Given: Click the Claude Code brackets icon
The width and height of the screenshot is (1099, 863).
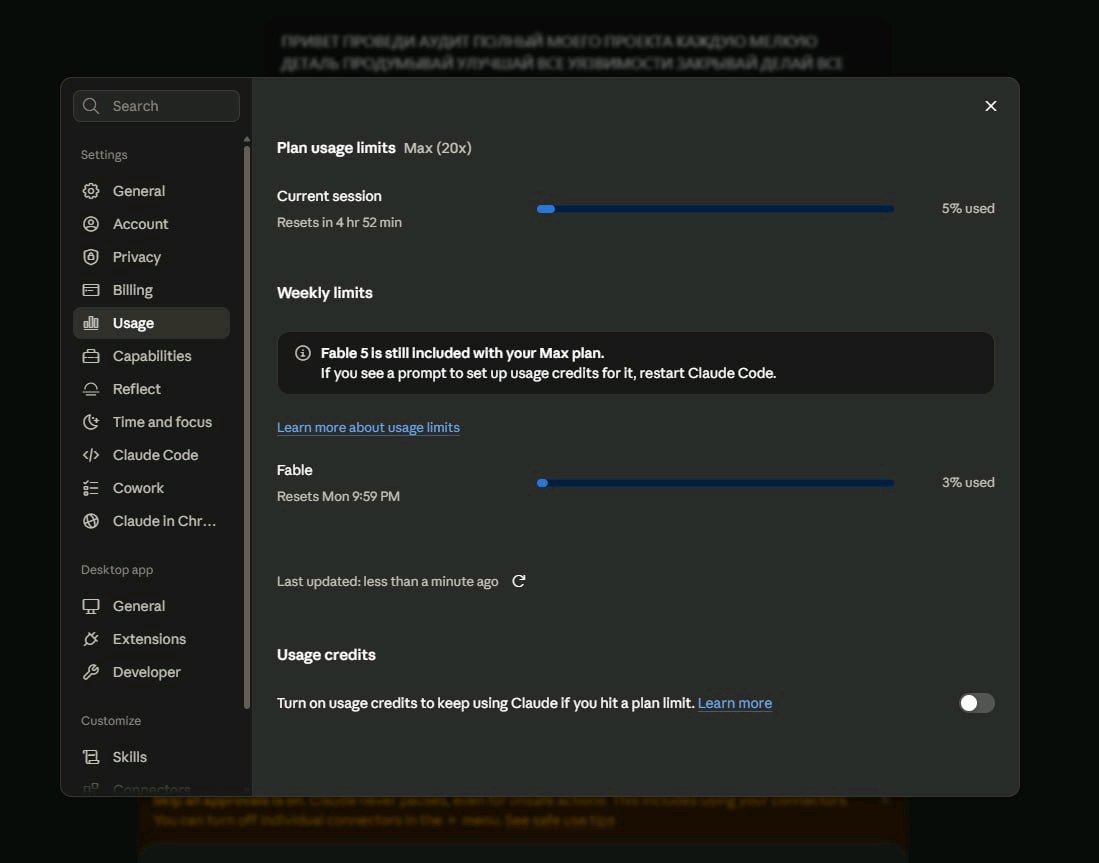Looking at the screenshot, I should click(91, 455).
